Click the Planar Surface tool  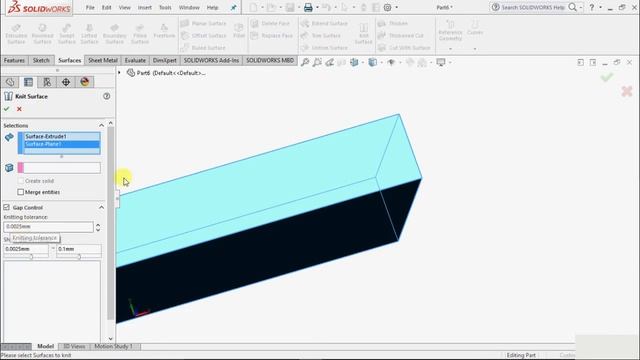(203, 24)
